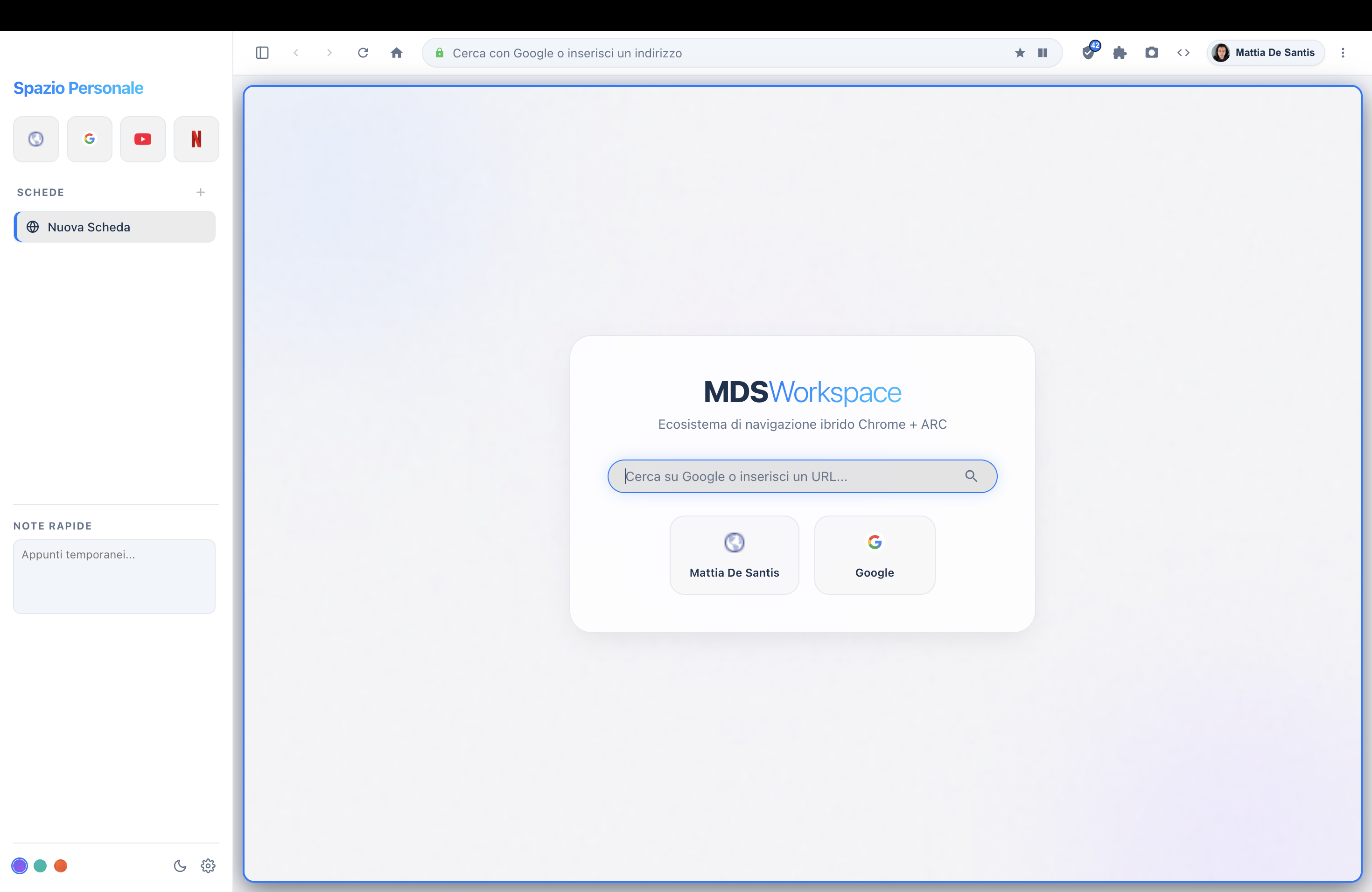Screen dimensions: 1372x892
Task: Open the YouTube shortcut in sidebar
Action: pos(143,139)
